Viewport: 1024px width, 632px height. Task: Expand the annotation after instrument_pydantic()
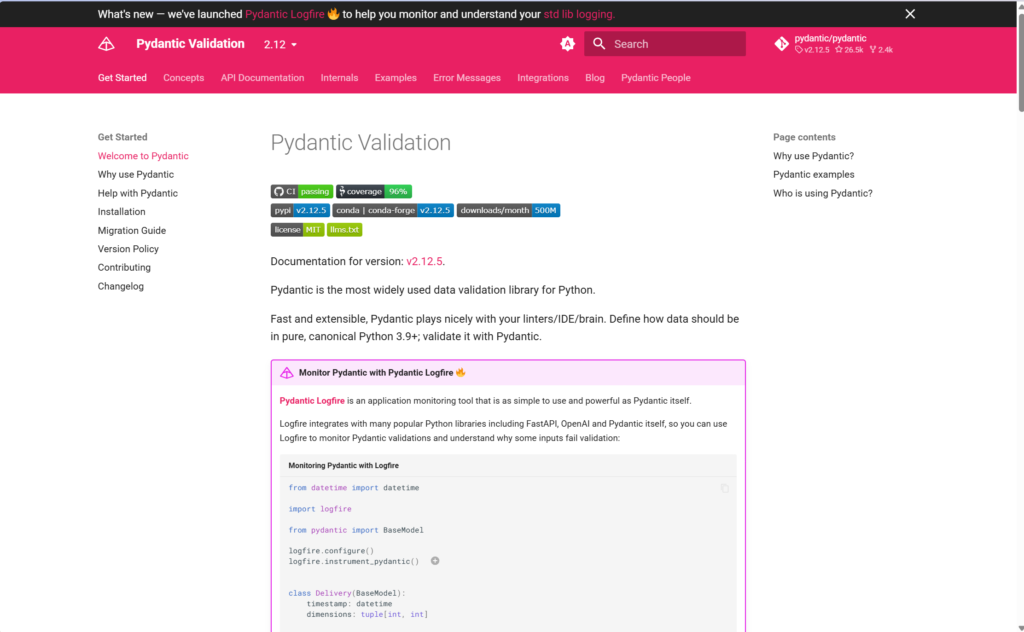[x=435, y=561]
